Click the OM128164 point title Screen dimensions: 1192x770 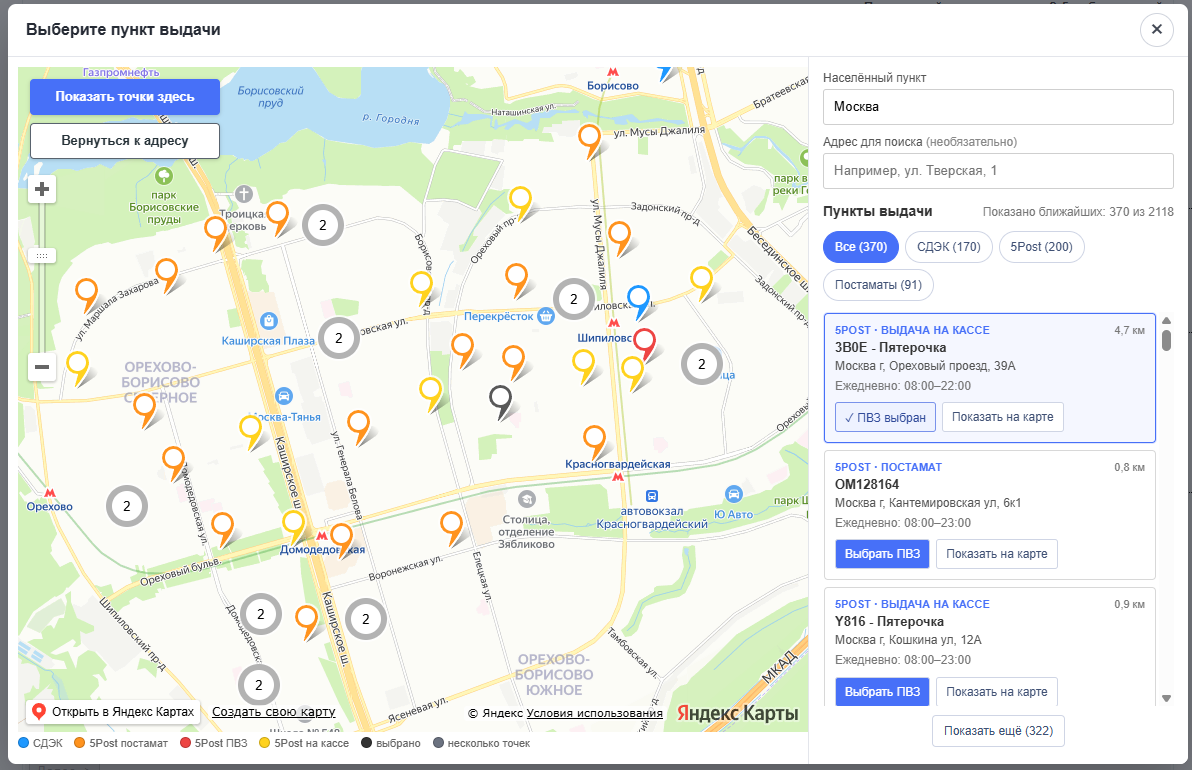[x=867, y=485]
